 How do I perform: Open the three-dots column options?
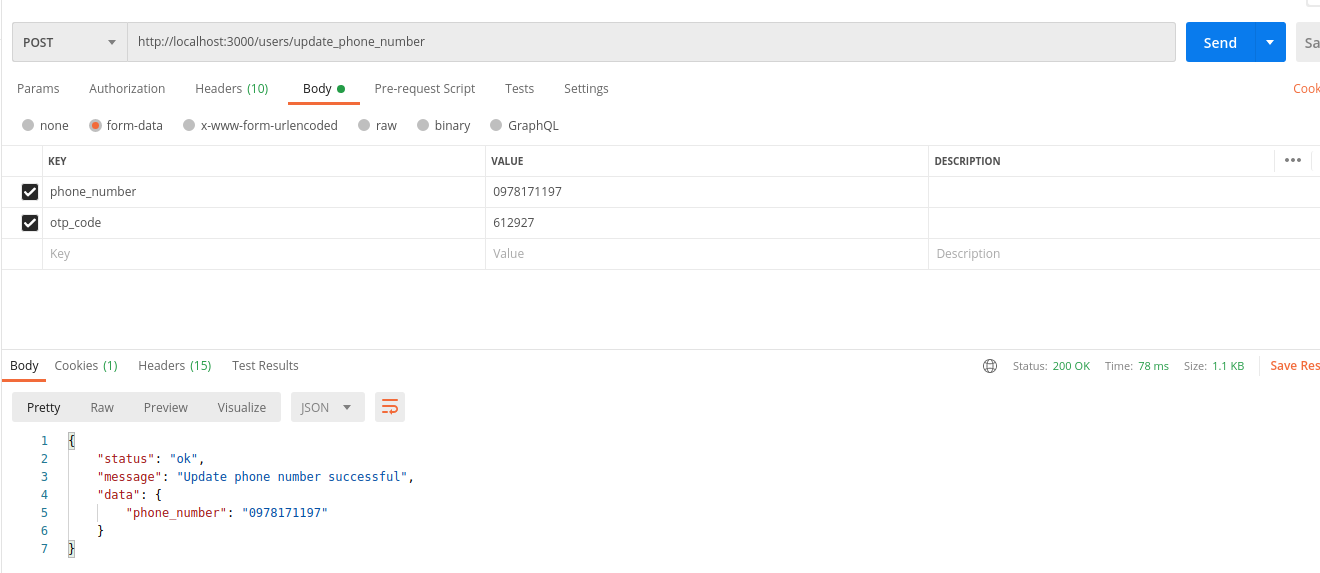point(1292,160)
